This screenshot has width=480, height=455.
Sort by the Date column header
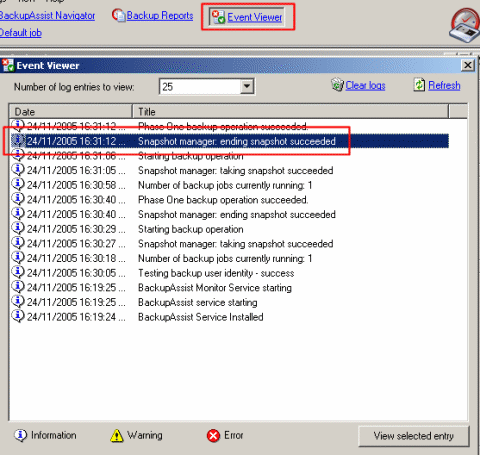pyautogui.click(x=71, y=112)
